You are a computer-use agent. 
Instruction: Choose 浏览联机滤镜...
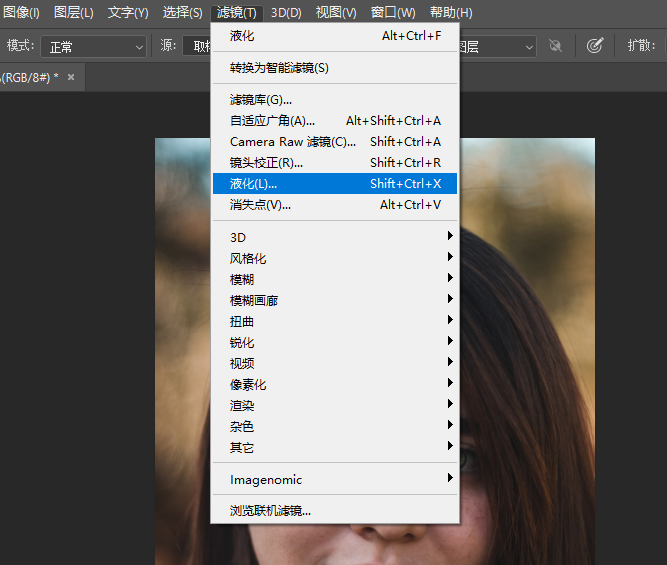point(335,510)
